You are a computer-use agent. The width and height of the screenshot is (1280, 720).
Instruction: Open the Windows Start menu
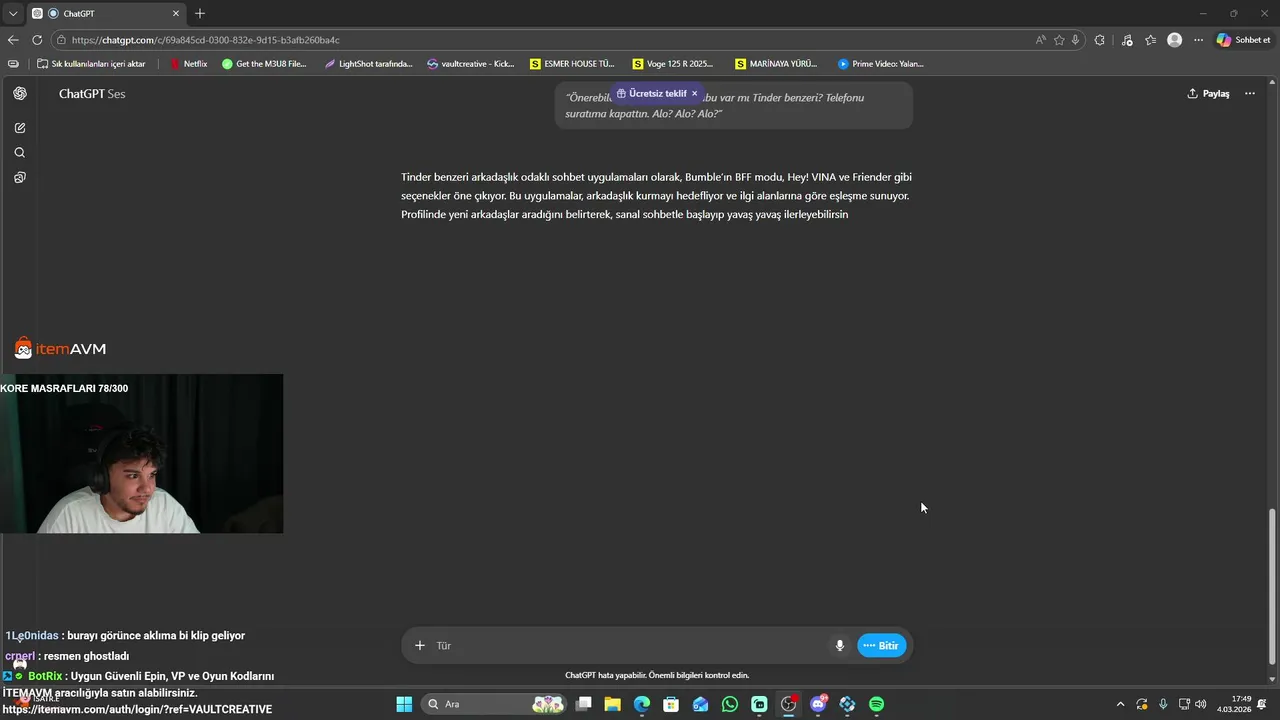[404, 704]
